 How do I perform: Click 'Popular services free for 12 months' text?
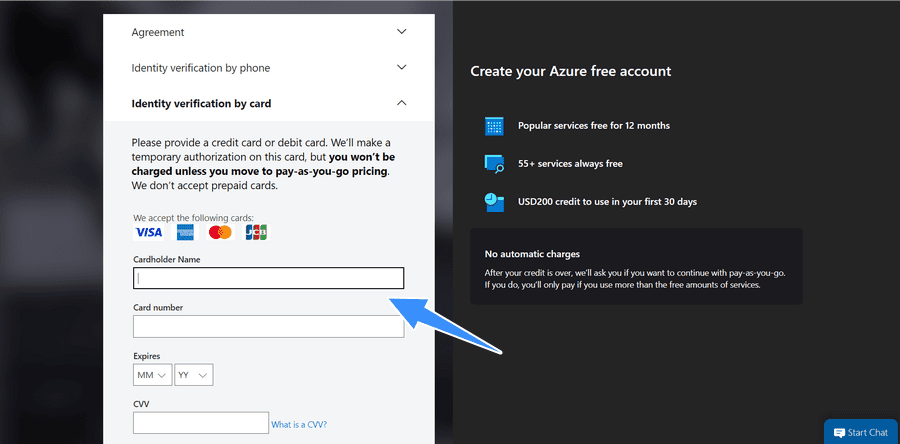tap(593, 126)
